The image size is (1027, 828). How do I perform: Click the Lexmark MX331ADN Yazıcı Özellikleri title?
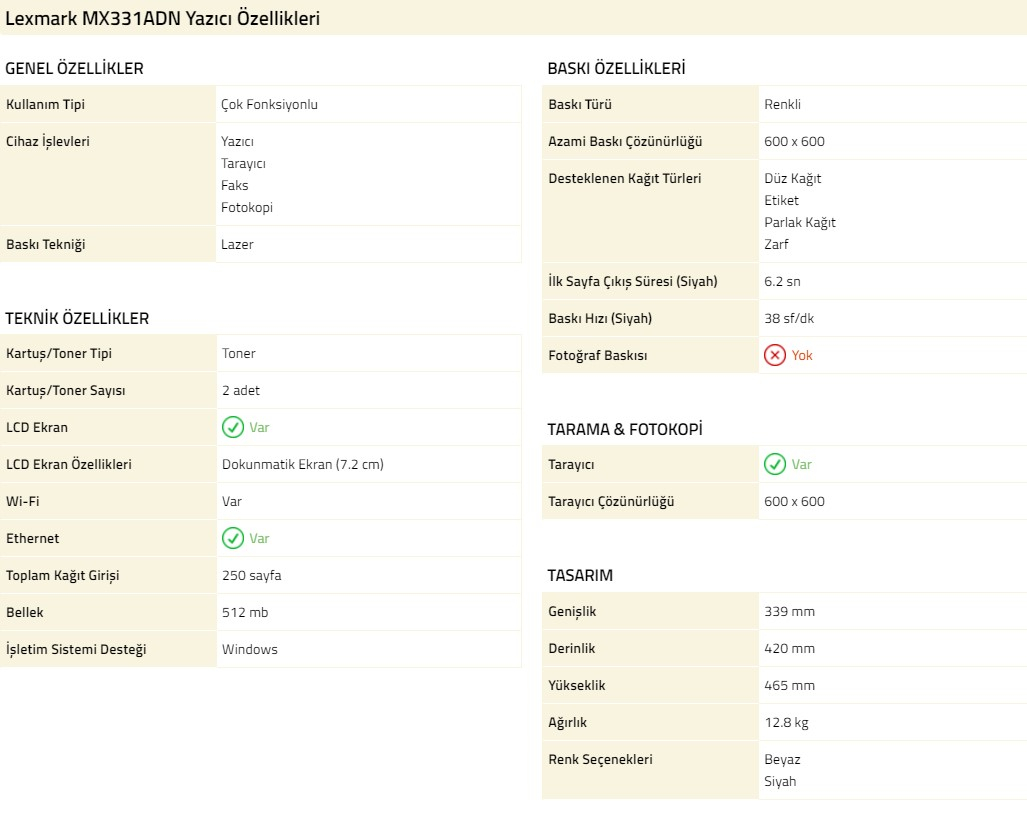point(163,19)
